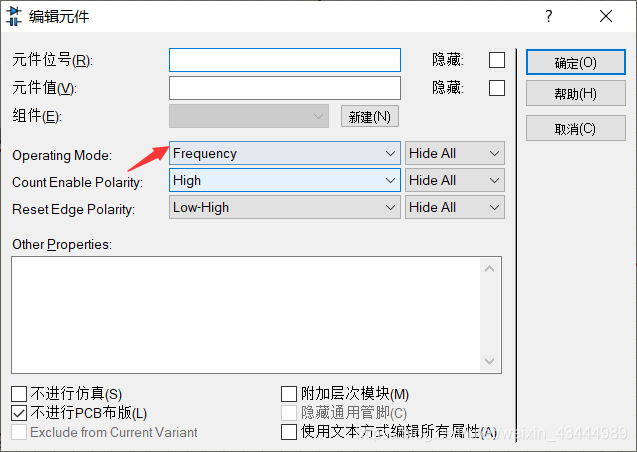Click the 帮助(H) button
Viewport: 637px width, 452px height.
(x=576, y=93)
